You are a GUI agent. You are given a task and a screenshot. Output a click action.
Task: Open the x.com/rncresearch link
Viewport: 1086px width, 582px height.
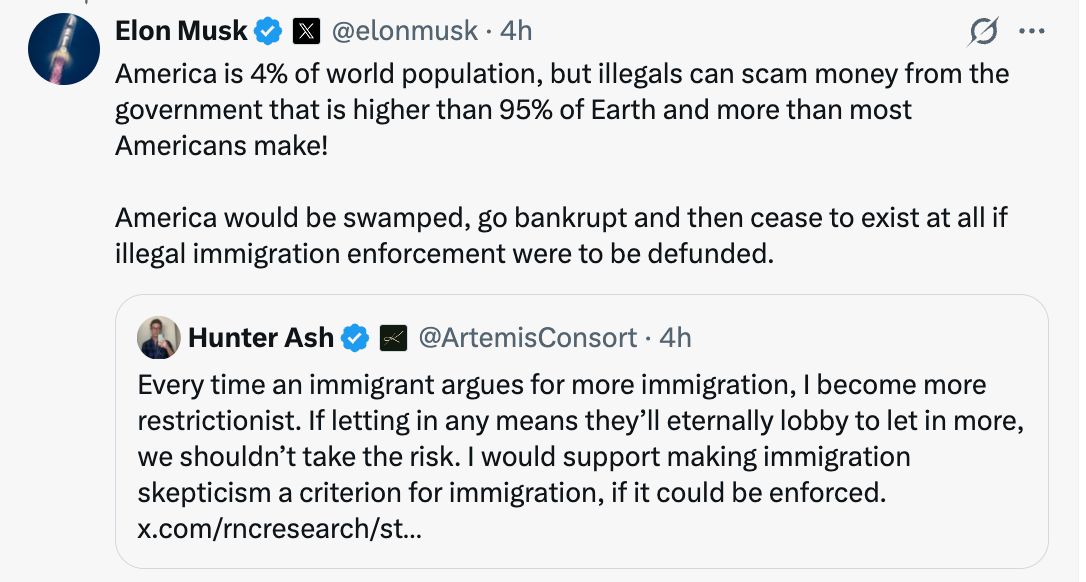click(279, 529)
